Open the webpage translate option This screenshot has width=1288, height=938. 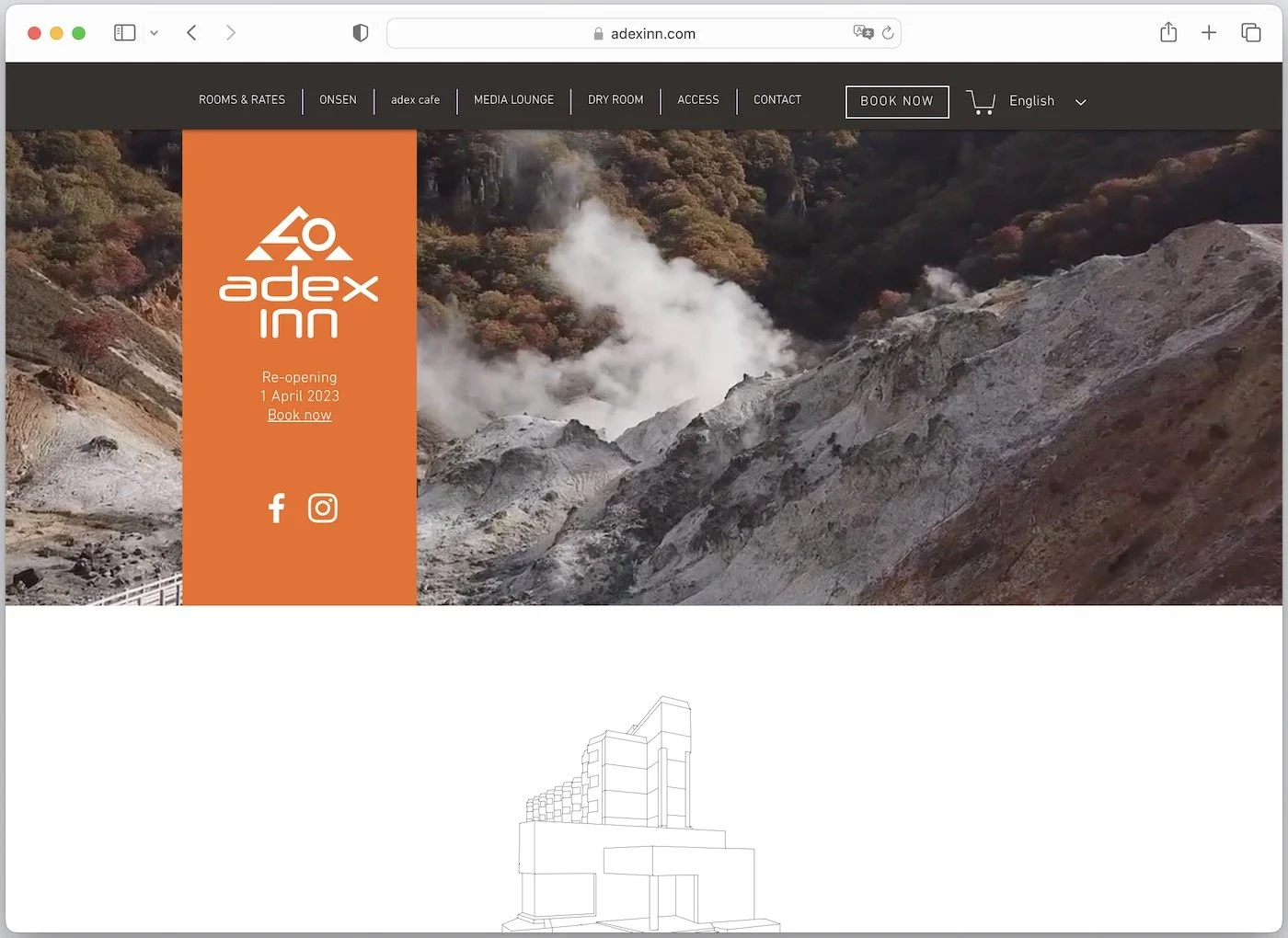coord(862,32)
